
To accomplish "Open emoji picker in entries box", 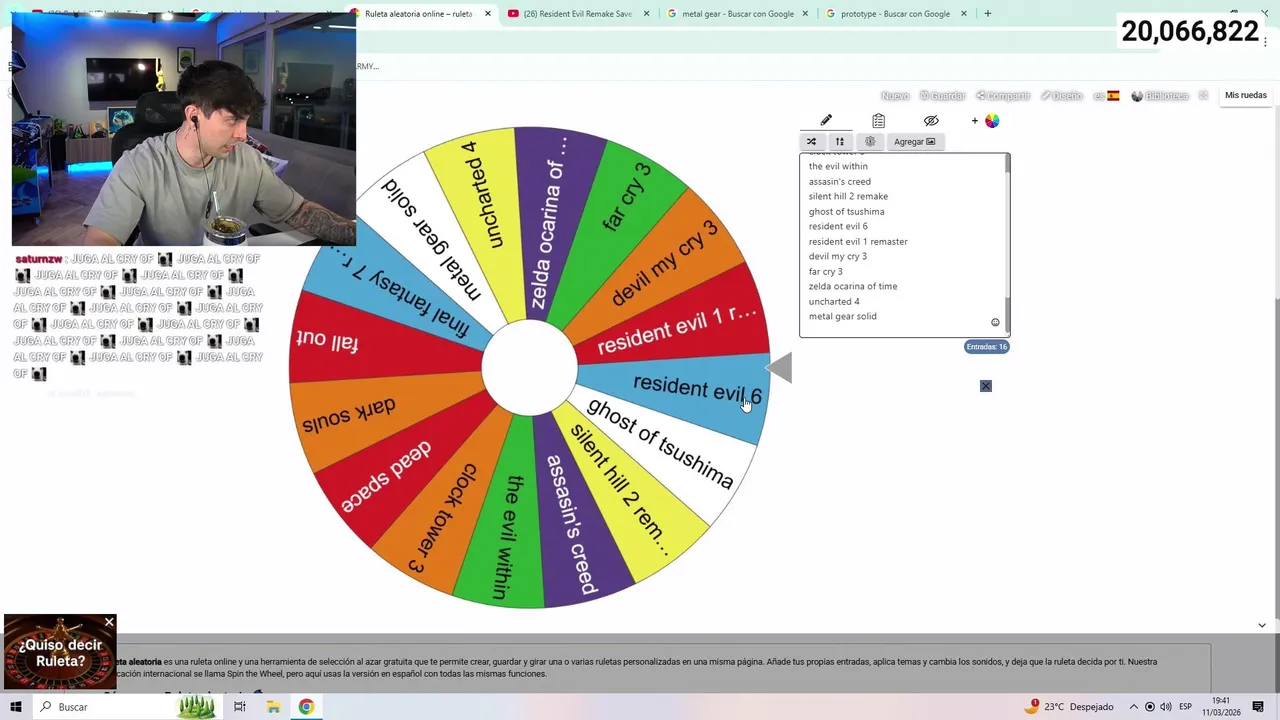I will (995, 322).
